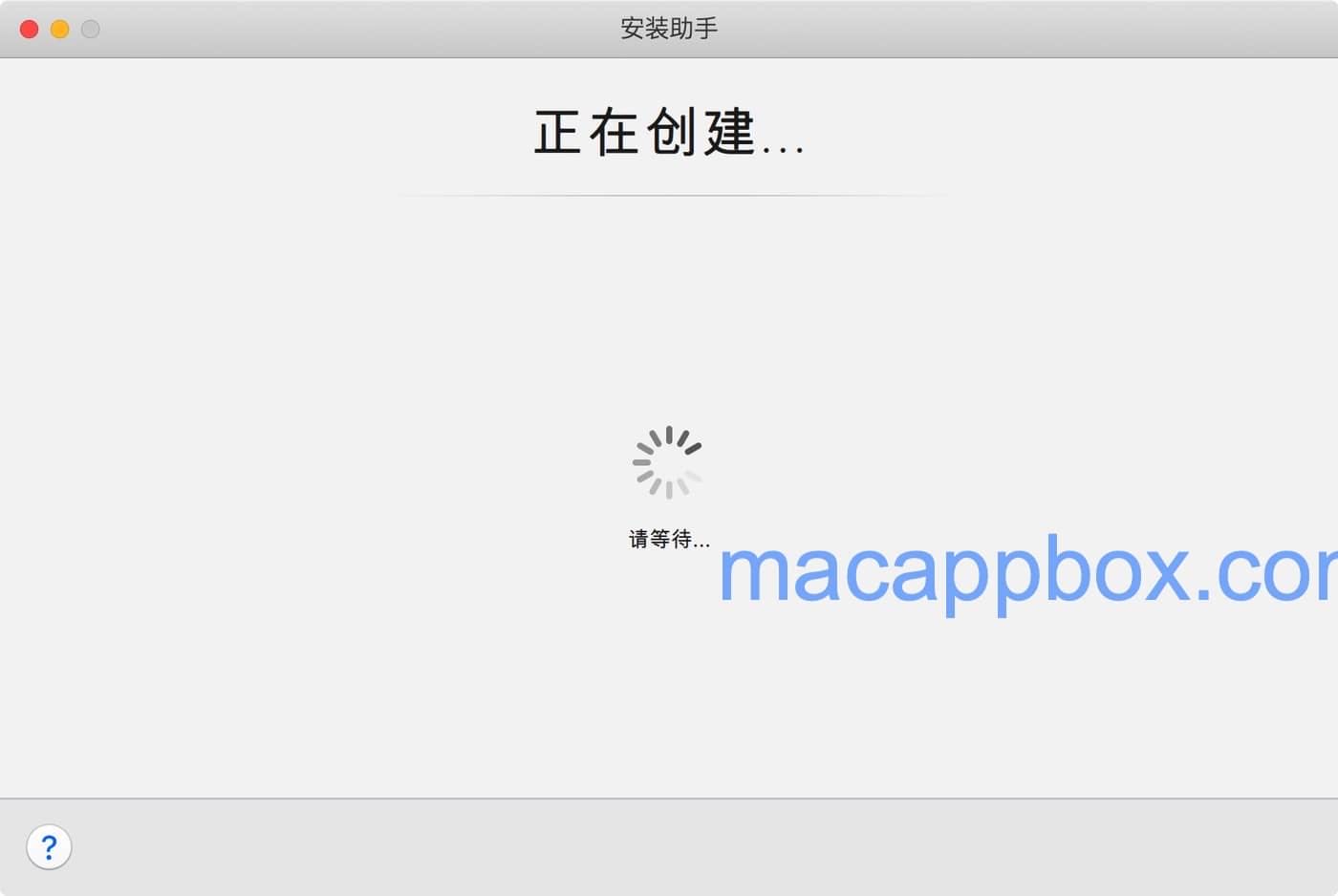Image resolution: width=1338 pixels, height=896 pixels.
Task: Click the 创 character in the heading
Action: pos(672,132)
